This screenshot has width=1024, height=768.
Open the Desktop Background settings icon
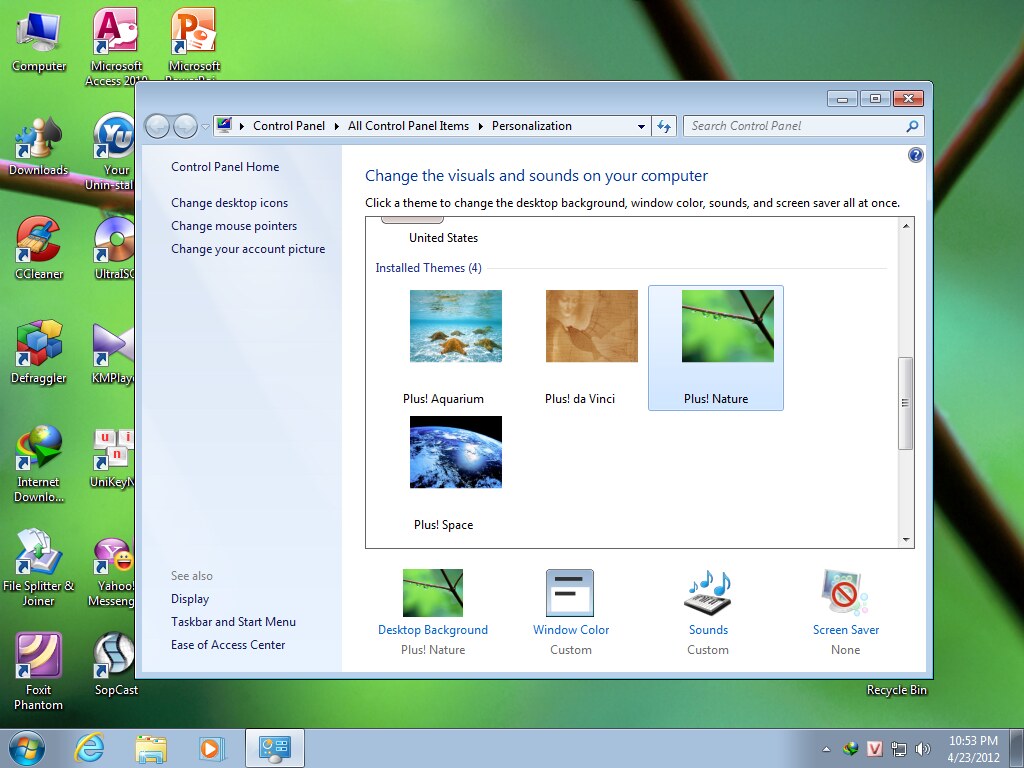tap(432, 593)
